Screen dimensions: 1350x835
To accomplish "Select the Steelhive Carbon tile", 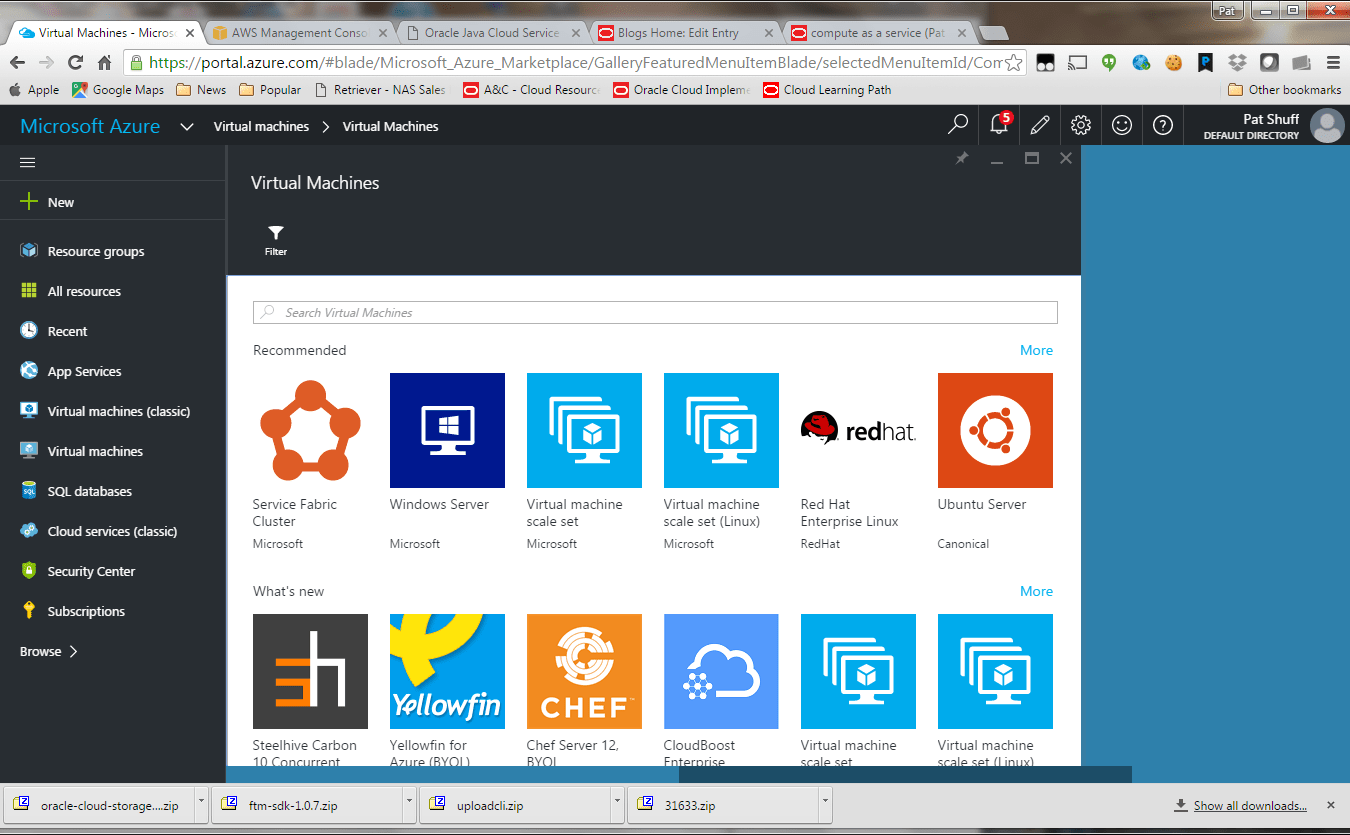I will (x=310, y=690).
